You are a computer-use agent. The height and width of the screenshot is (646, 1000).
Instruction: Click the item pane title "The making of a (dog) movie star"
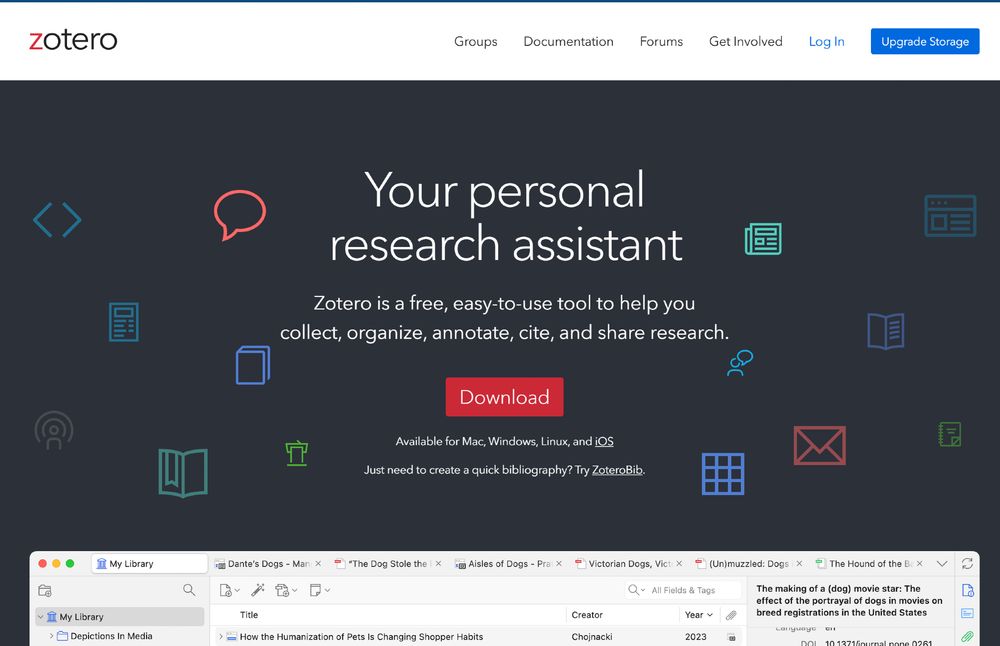[849, 601]
